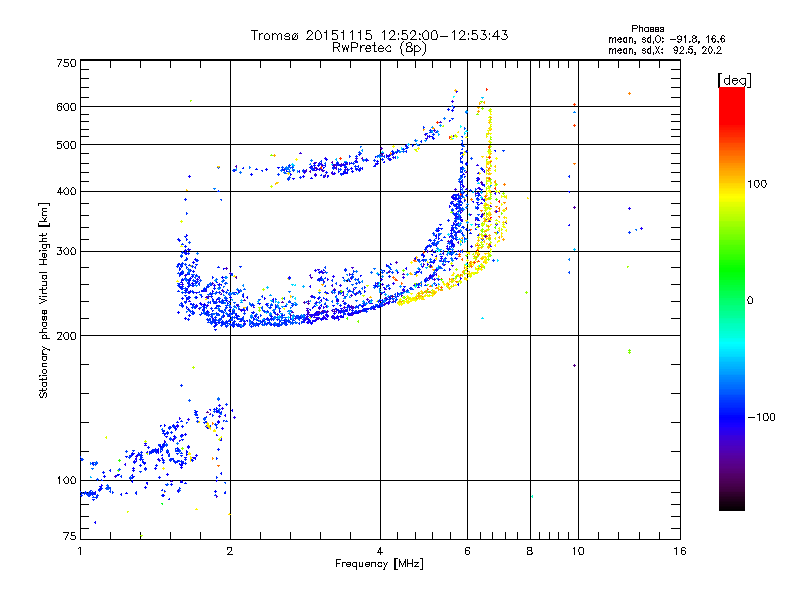Click the 0 label beside the colorbar
Viewport: 800px width, 600px height.
coord(750,301)
